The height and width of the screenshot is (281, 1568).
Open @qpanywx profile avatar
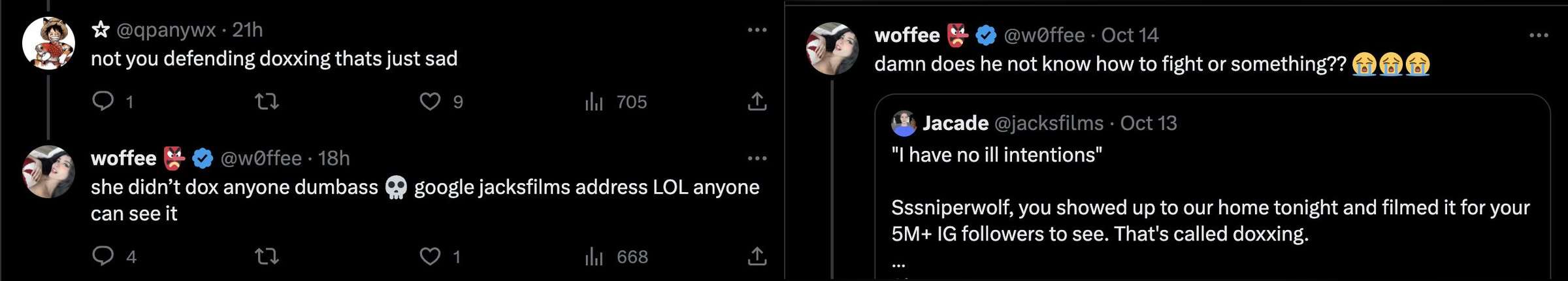[x=48, y=43]
